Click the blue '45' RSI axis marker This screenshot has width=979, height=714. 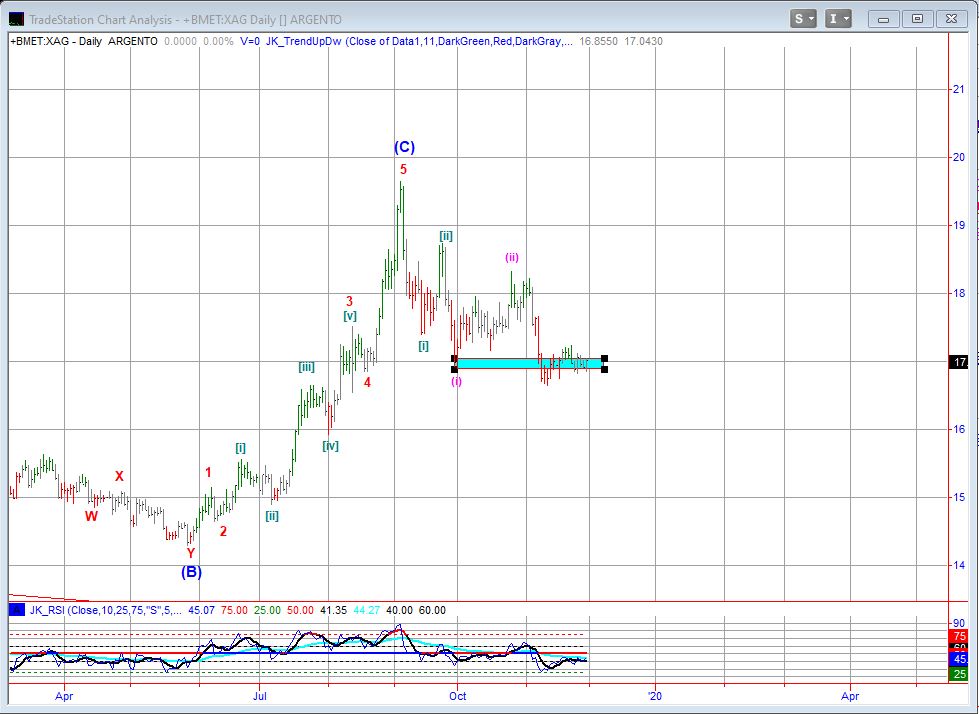[x=960, y=659]
